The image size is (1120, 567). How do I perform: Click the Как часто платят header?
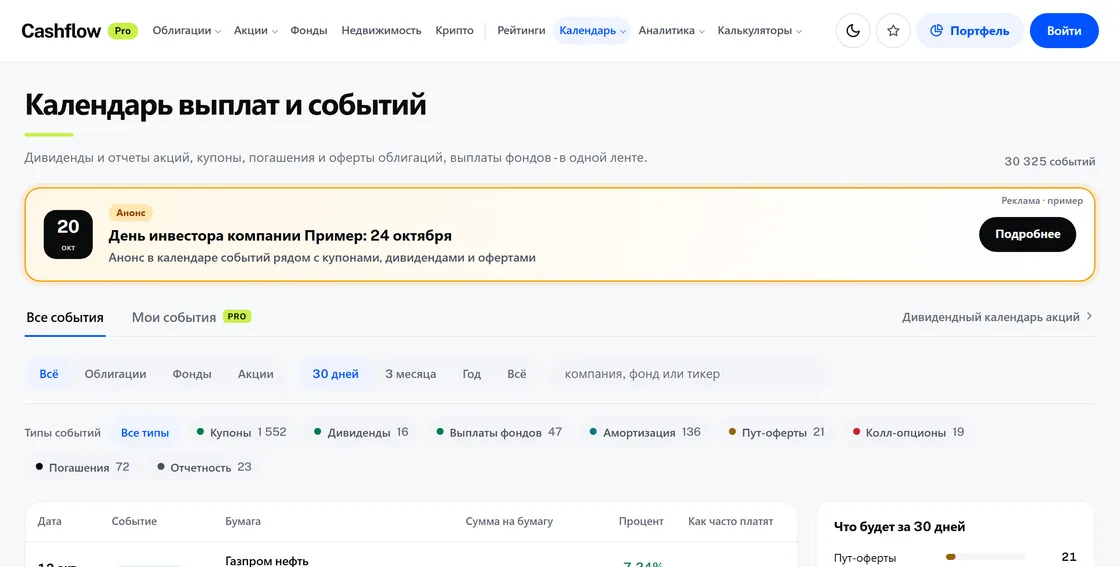pyautogui.click(x=730, y=521)
